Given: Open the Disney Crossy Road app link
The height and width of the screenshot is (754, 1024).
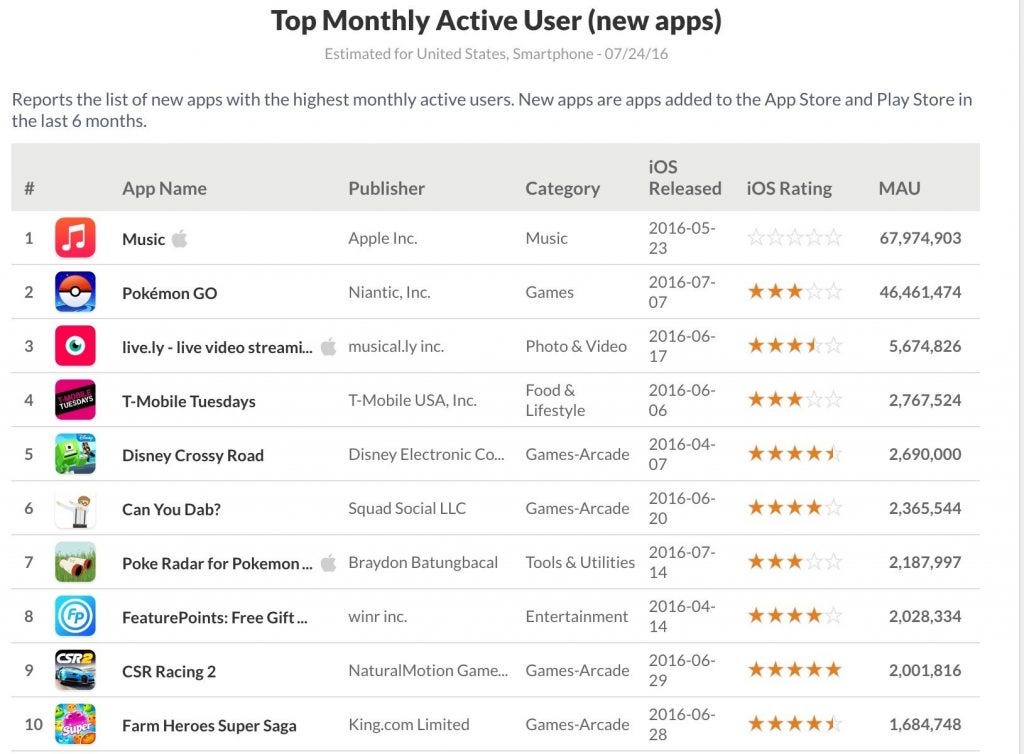Looking at the screenshot, I should 193,456.
